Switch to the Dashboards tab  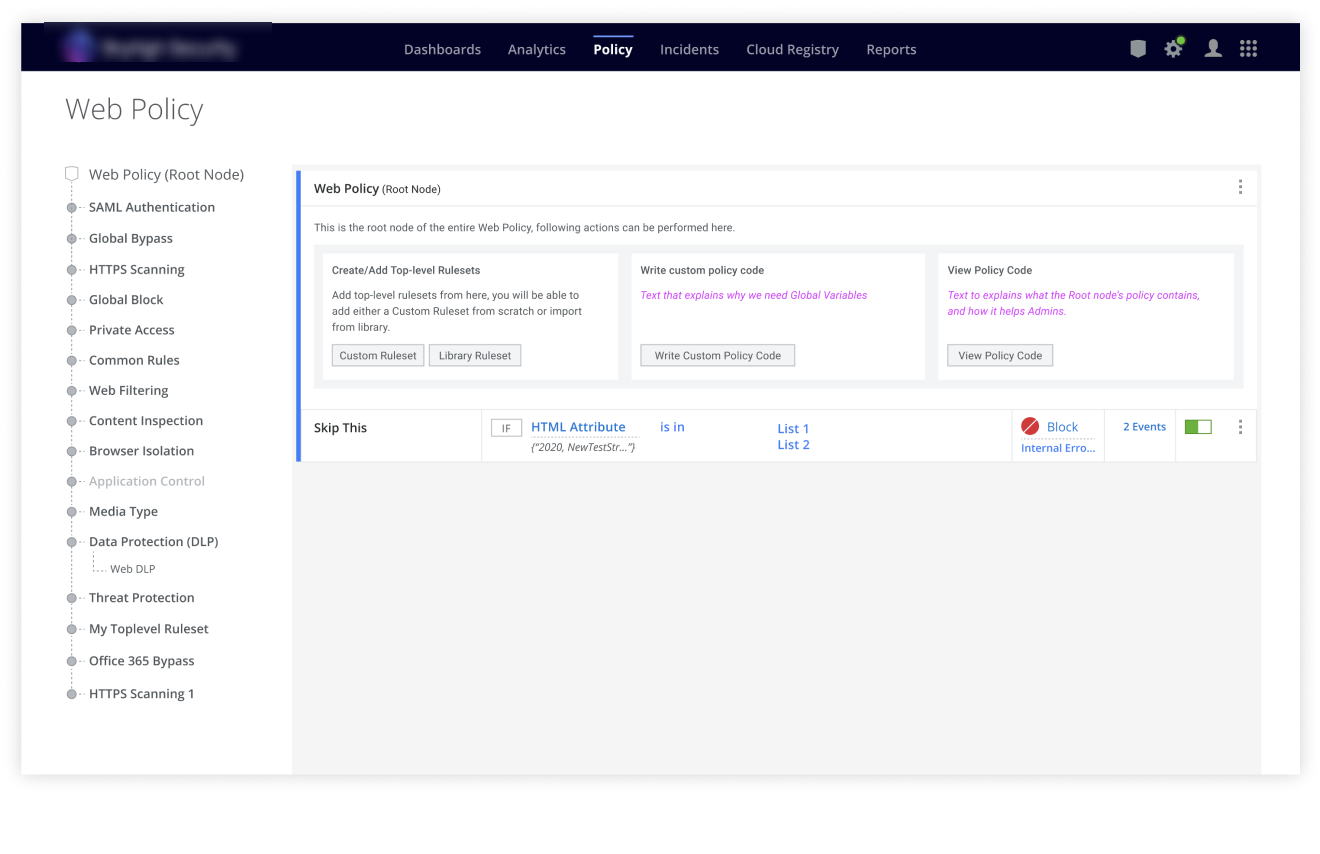[x=442, y=50]
